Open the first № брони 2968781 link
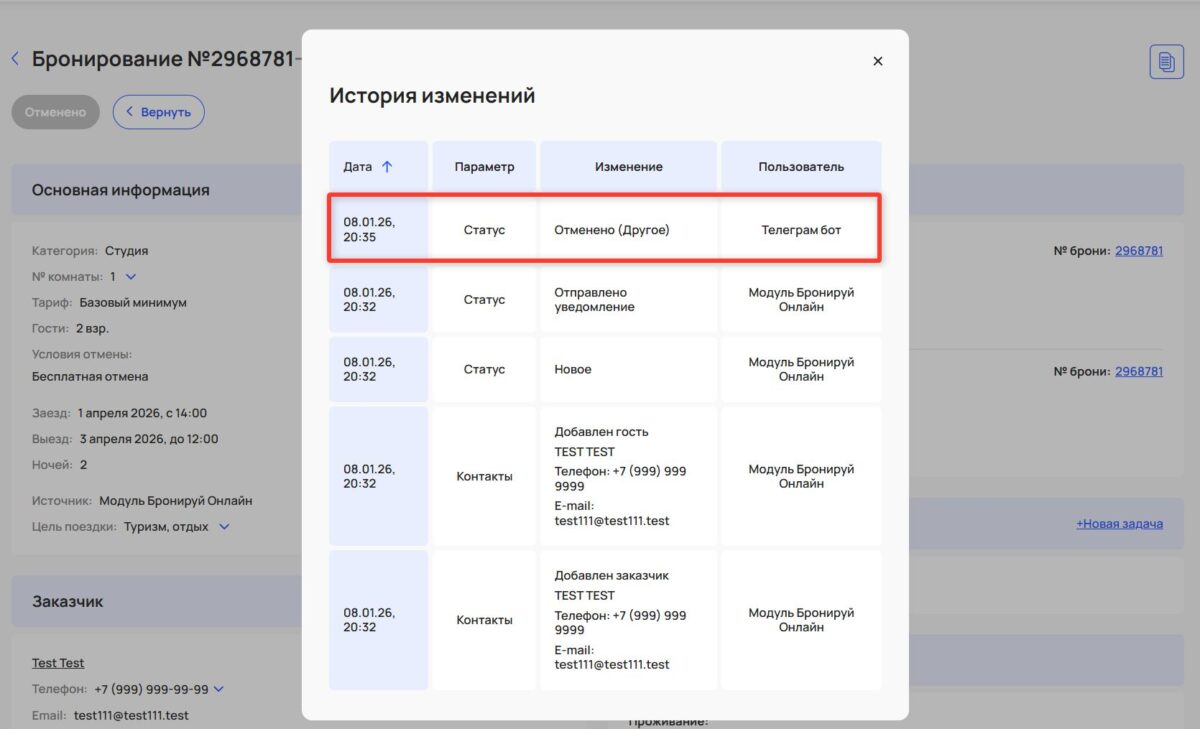1200x729 pixels. [x=1139, y=251]
